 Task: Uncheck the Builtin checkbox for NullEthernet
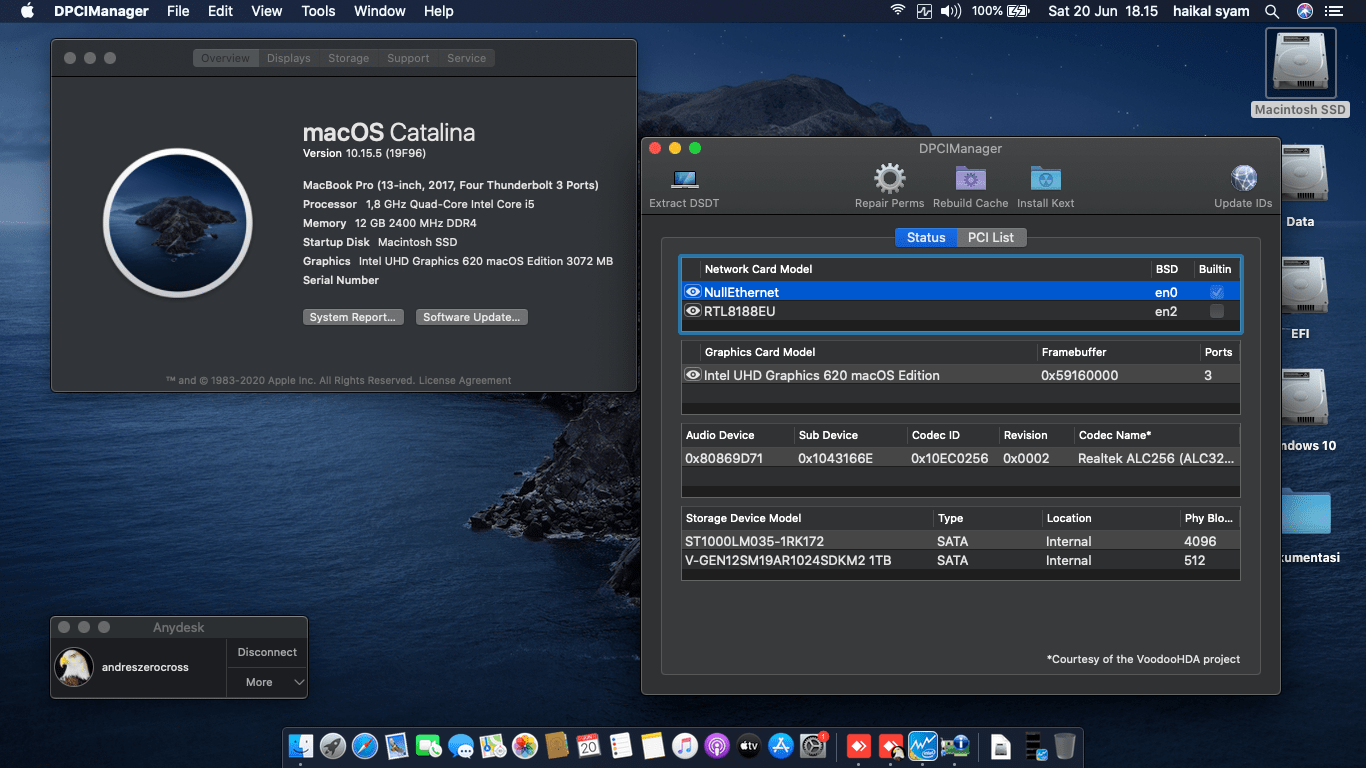coord(1216,292)
